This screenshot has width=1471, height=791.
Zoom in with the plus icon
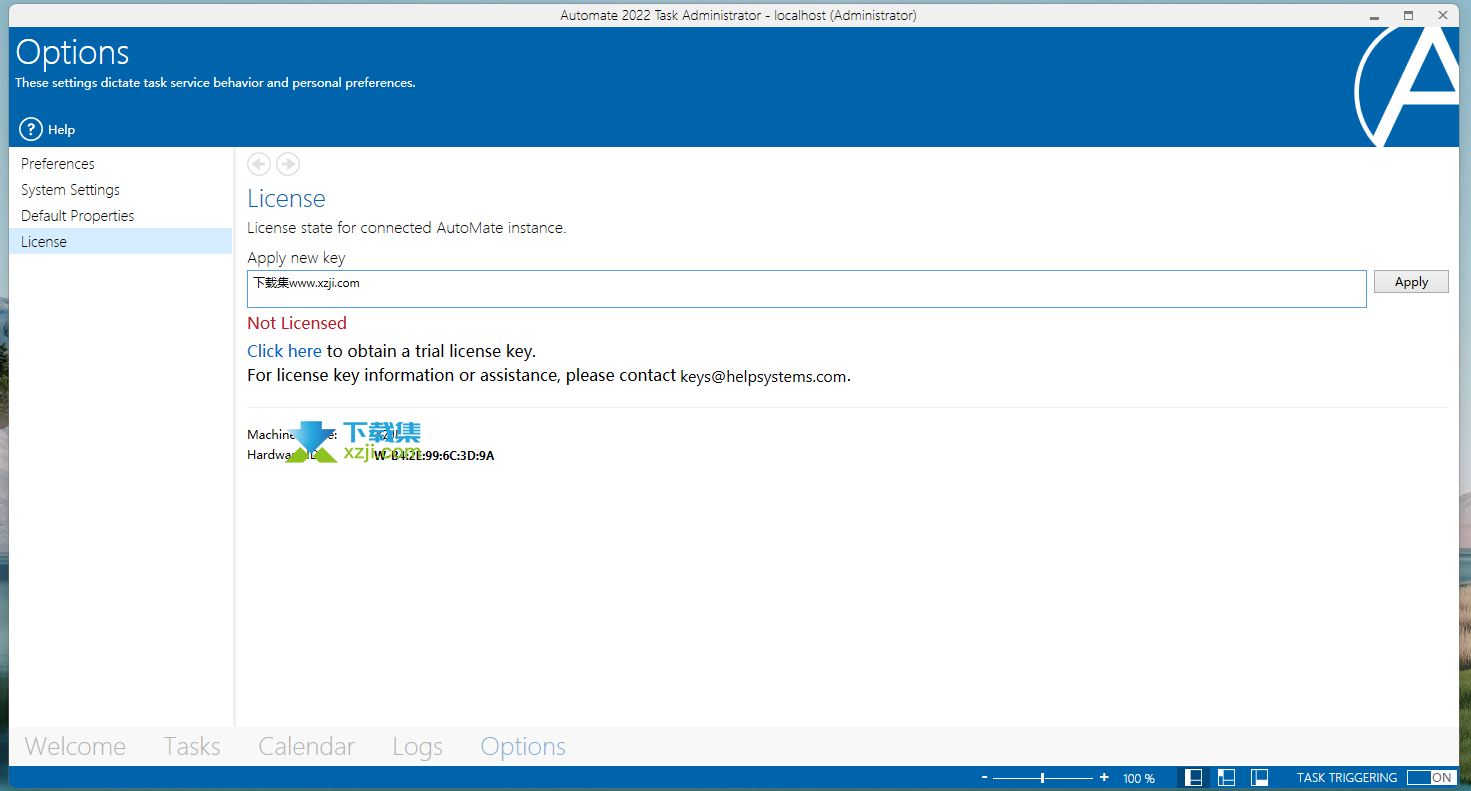tap(1104, 778)
